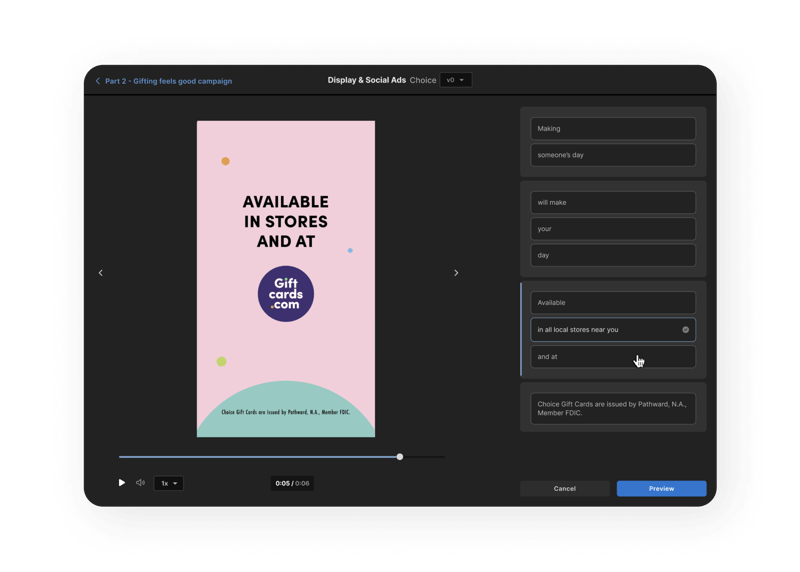Click the back chevron beside the campaign name

pos(98,81)
